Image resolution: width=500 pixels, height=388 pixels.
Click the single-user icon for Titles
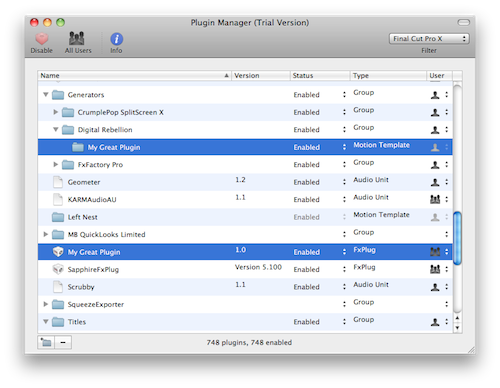point(435,322)
